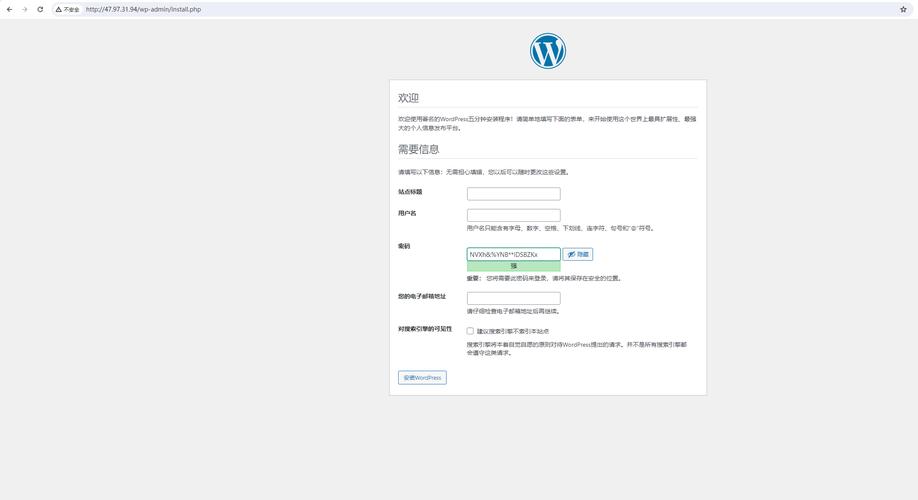The height and width of the screenshot is (500, 918).
Task: Hide the password with the eye button
Action: tap(578, 254)
